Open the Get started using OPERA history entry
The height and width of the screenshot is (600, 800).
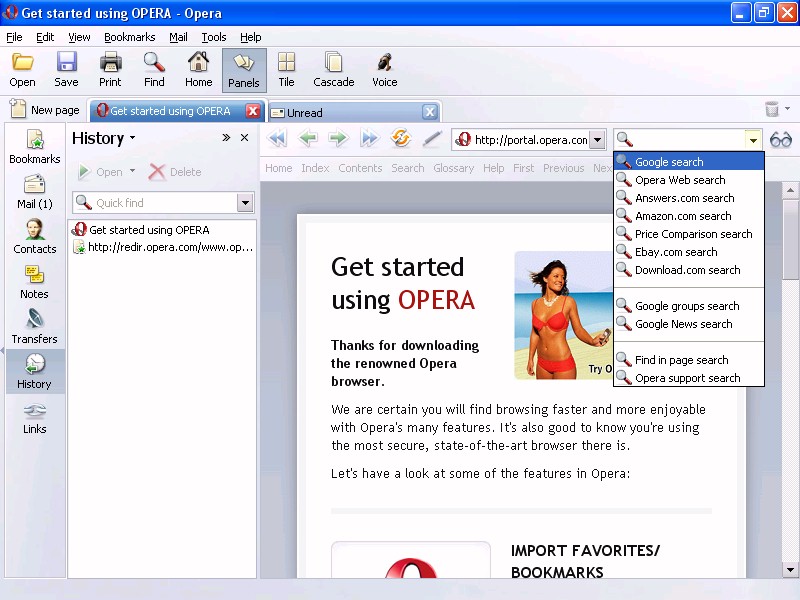point(149,230)
